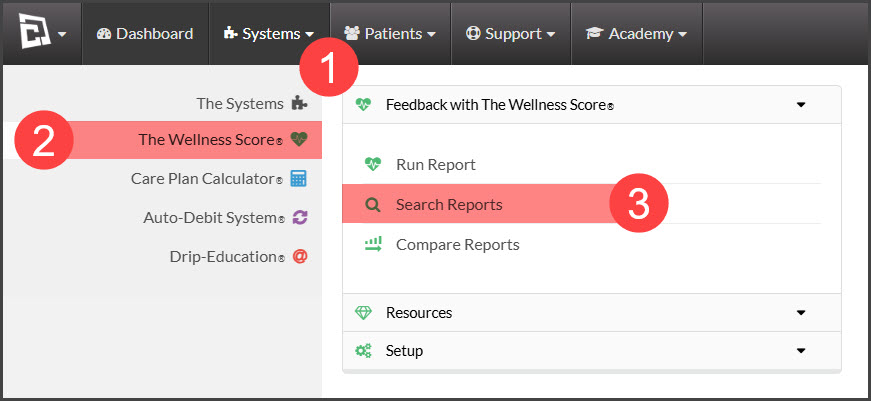Image resolution: width=871 pixels, height=401 pixels.
Task: Open the Academy dropdown menu
Action: click(637, 34)
